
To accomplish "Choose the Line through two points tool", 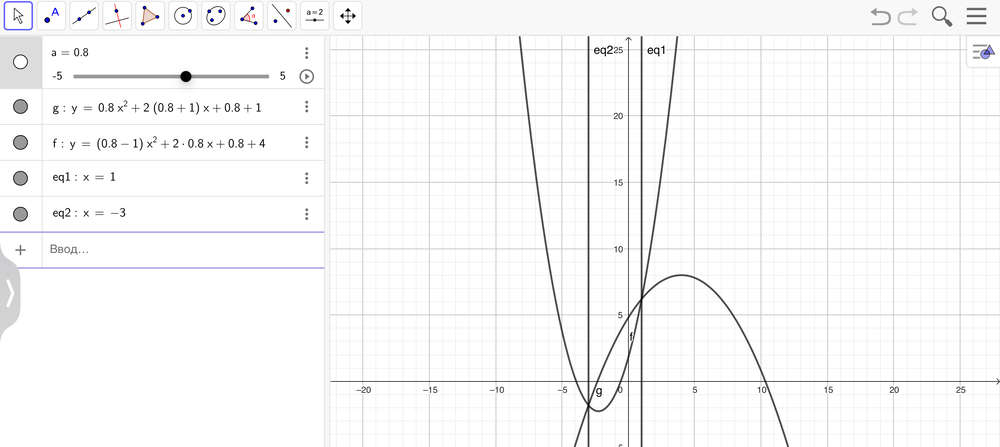I will 84,16.
